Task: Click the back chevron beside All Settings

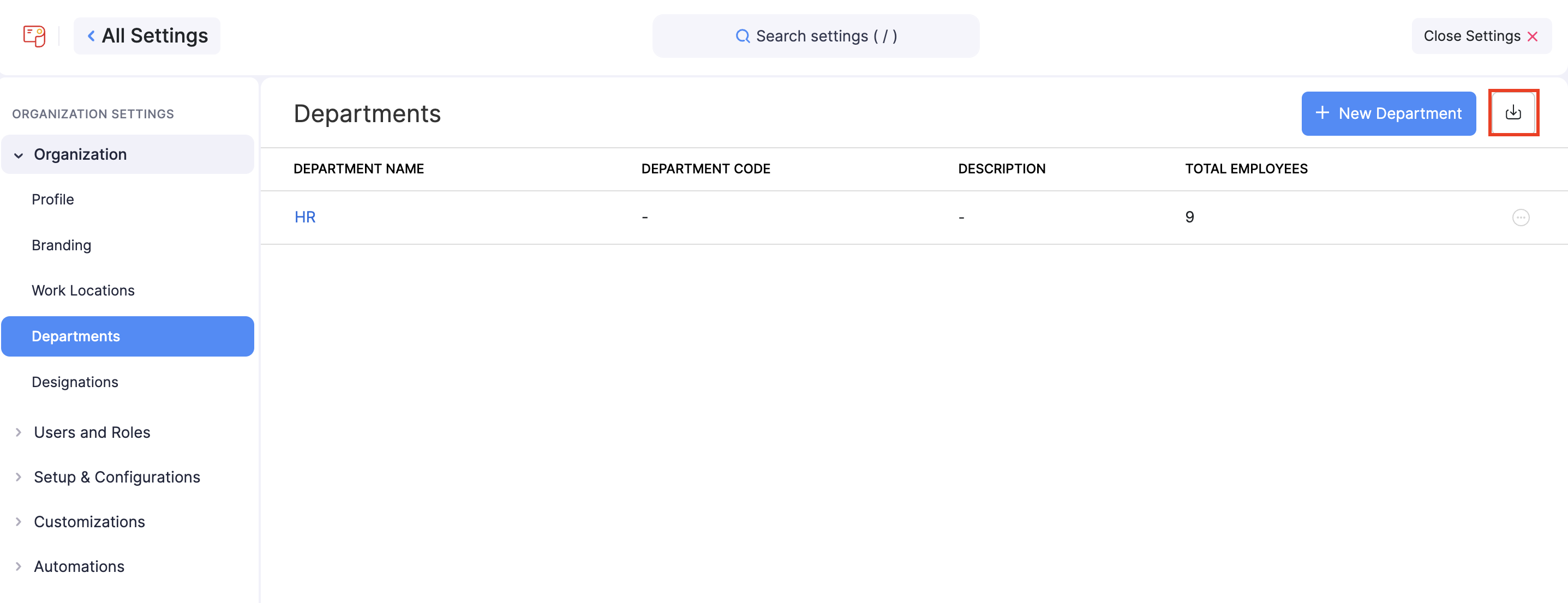Action: [x=91, y=37]
